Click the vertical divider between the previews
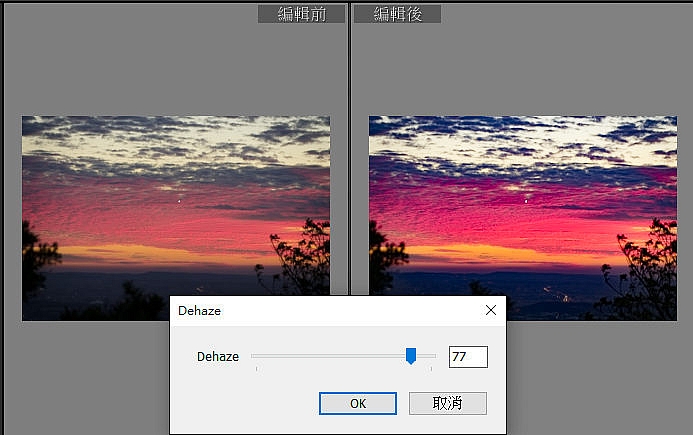Image resolution: width=693 pixels, height=435 pixels. [x=350, y=148]
